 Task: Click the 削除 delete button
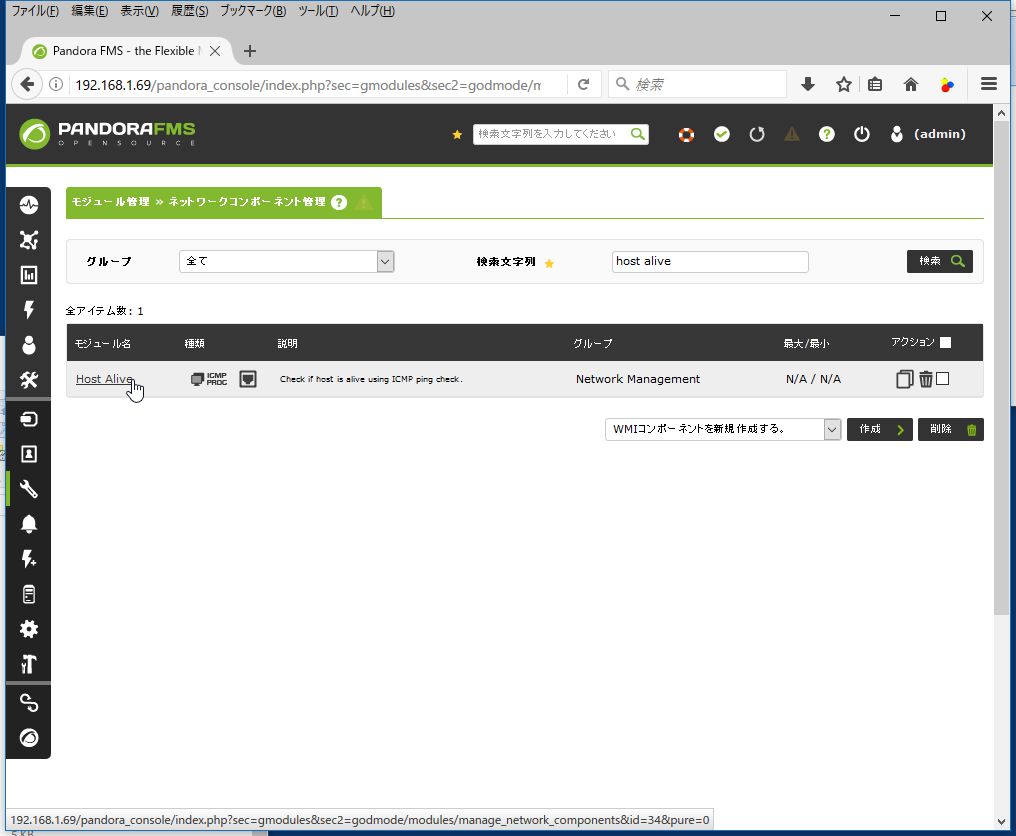click(x=951, y=429)
